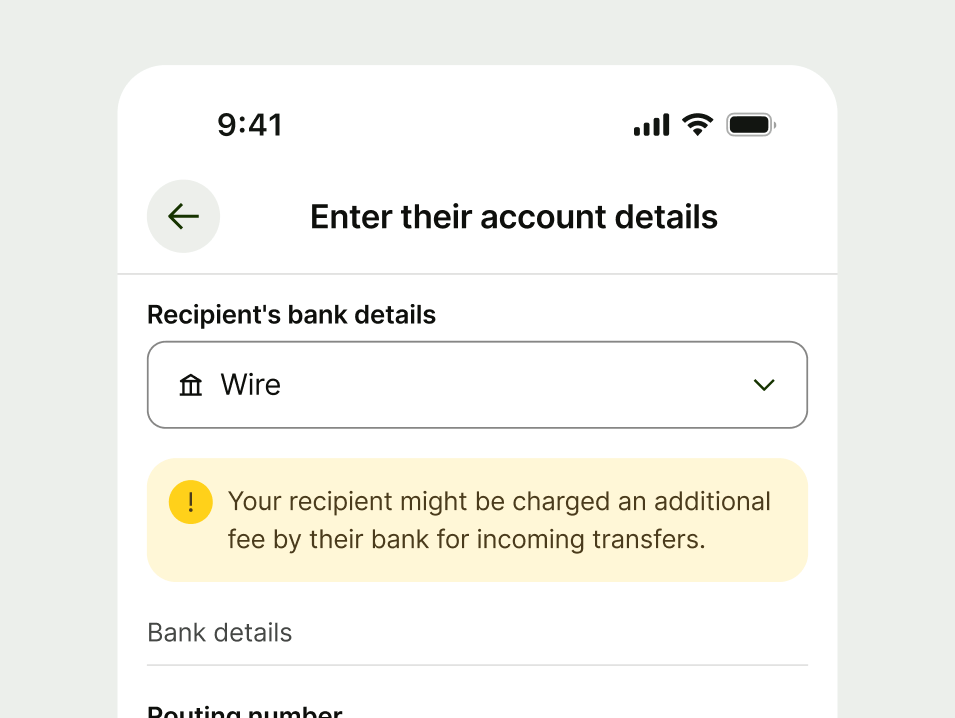Click the divider under Bank details

(x=477, y=663)
